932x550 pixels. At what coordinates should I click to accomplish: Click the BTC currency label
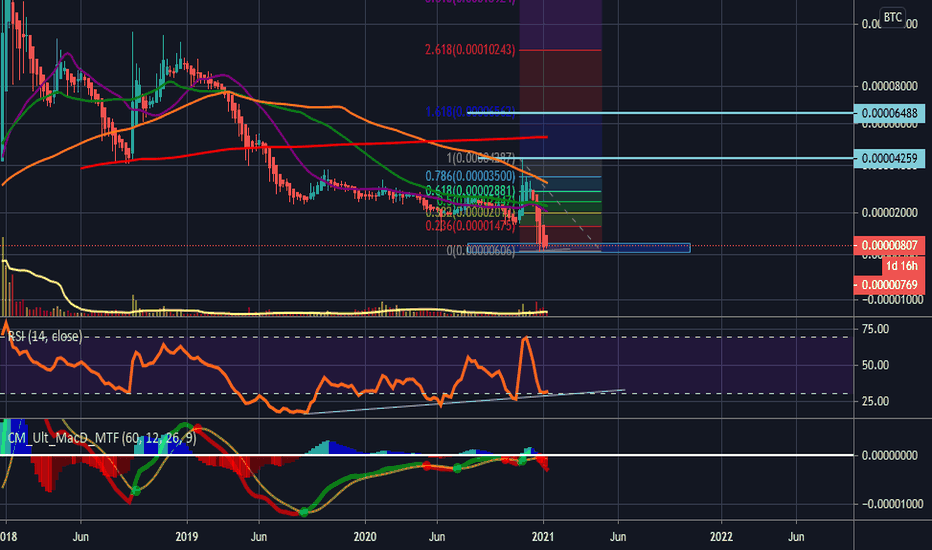pyautogui.click(x=892, y=17)
